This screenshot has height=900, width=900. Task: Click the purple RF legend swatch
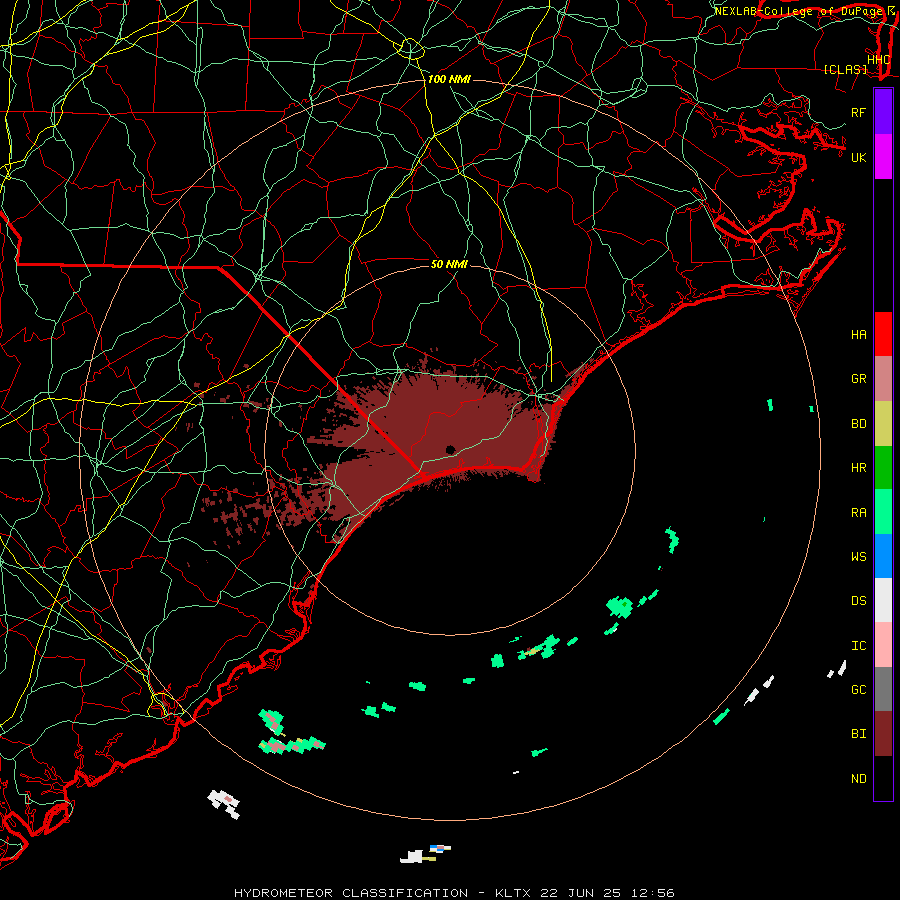[883, 112]
